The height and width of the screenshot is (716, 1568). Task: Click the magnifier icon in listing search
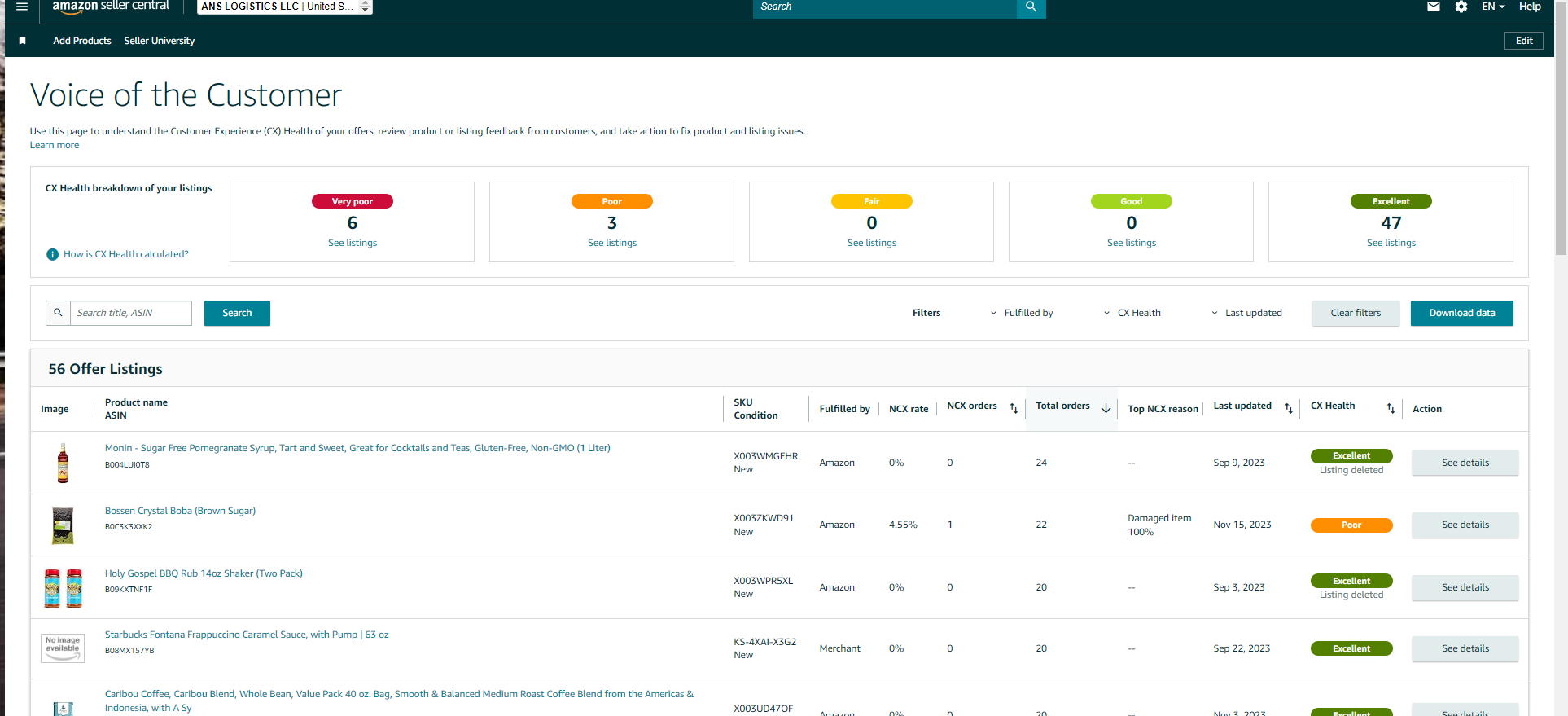point(58,313)
